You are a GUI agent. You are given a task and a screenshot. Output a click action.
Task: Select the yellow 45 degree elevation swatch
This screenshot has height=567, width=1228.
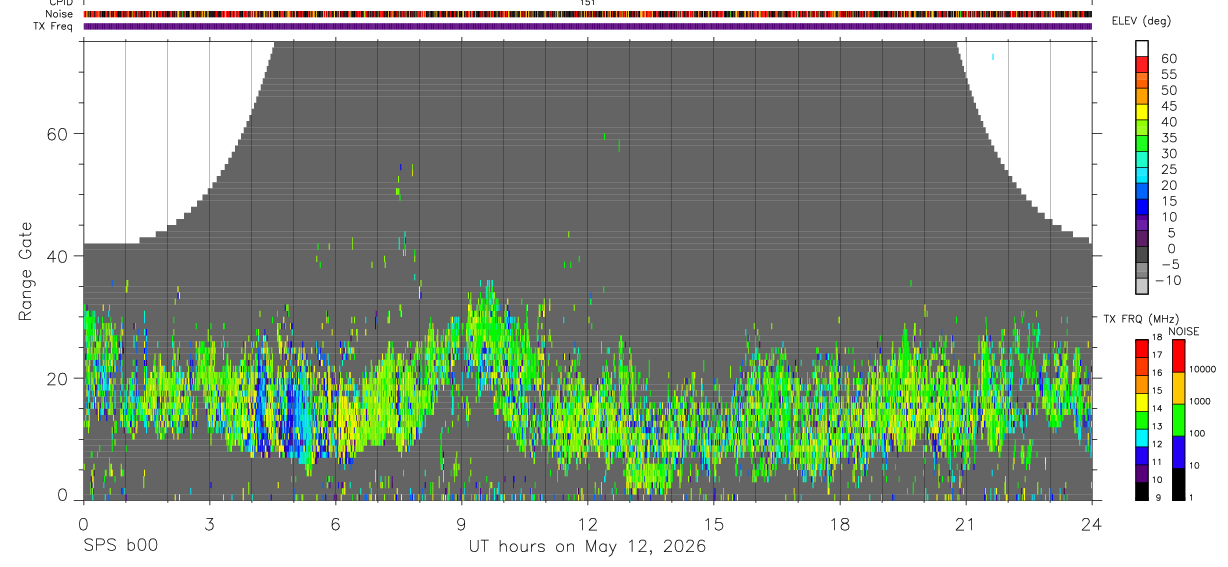coord(1143,111)
